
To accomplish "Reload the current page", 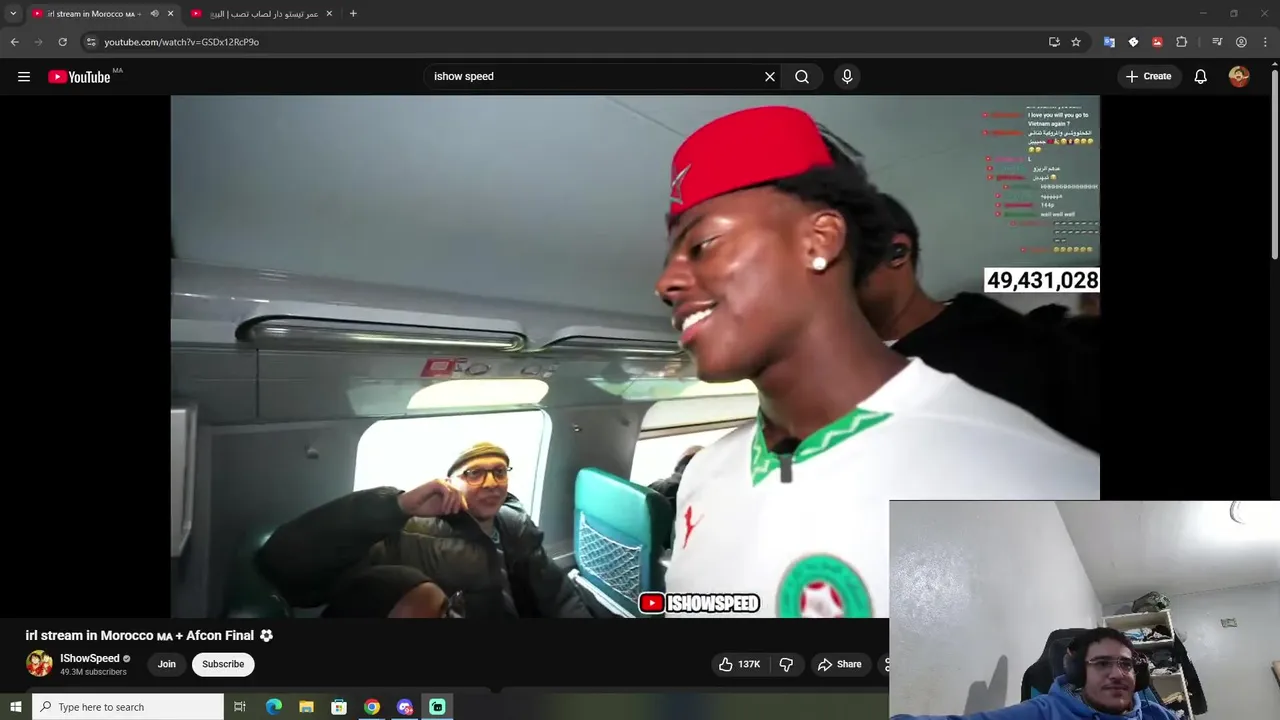I will click(x=62, y=42).
